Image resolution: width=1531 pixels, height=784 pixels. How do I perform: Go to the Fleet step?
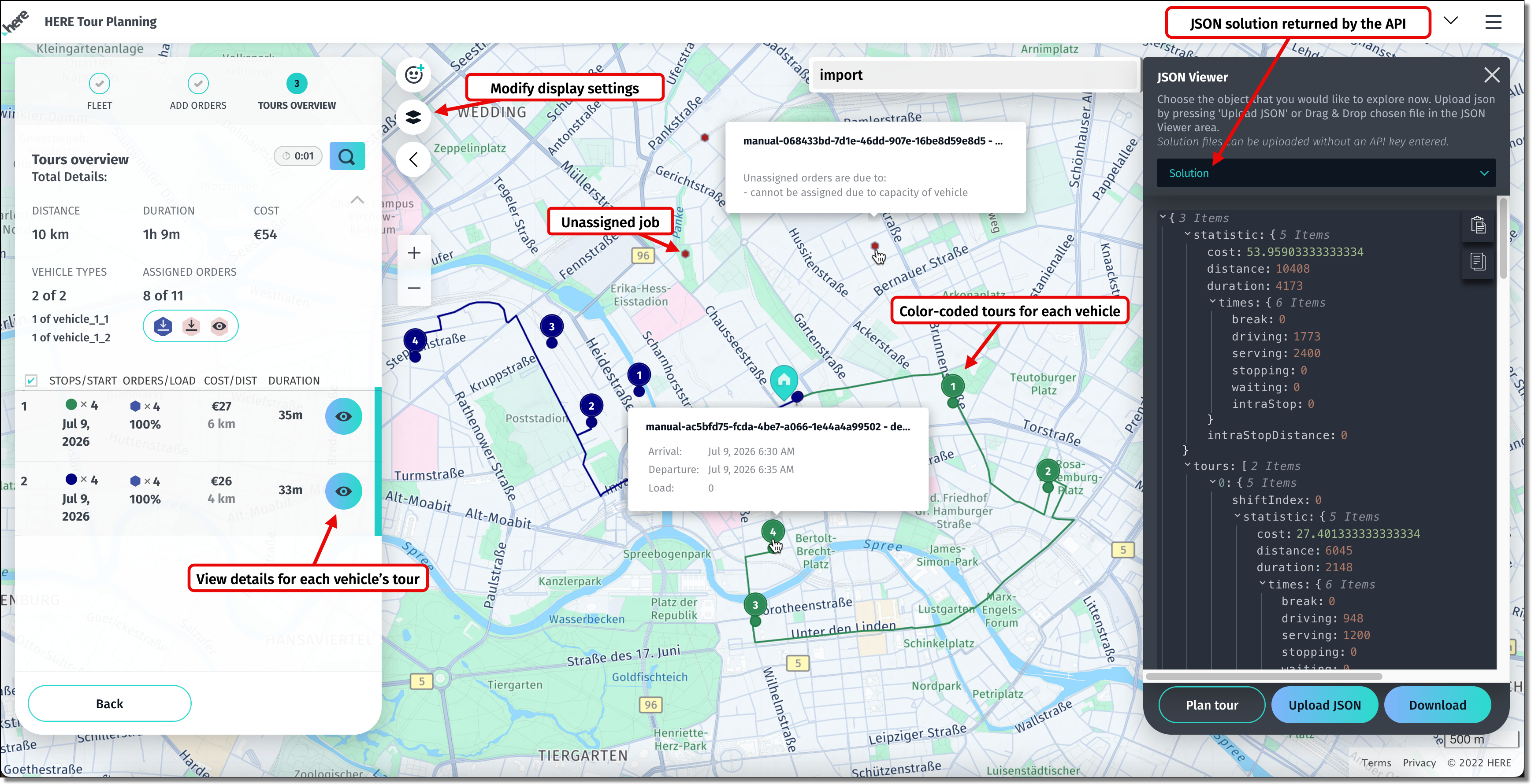point(99,92)
